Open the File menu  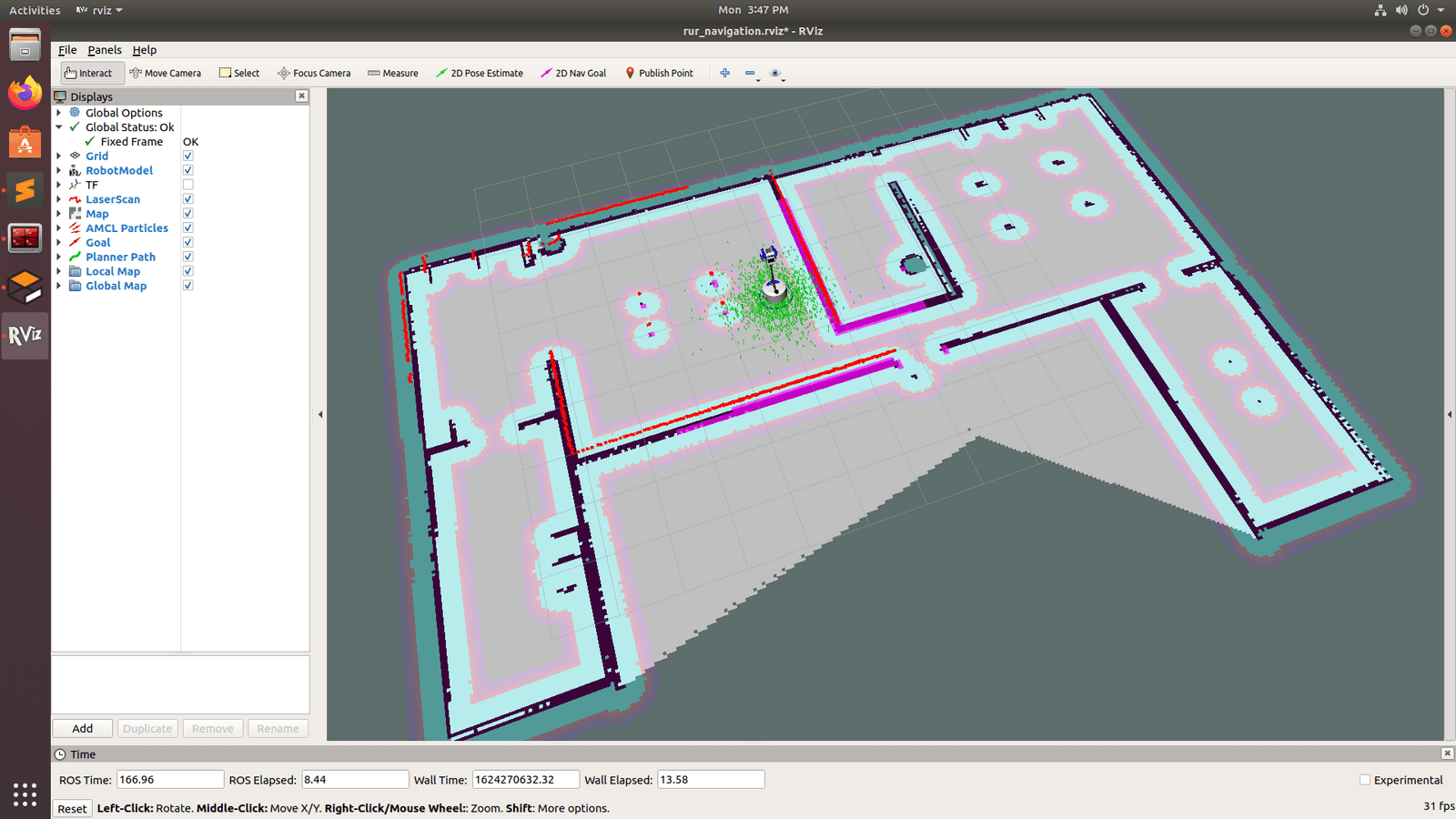click(x=67, y=50)
